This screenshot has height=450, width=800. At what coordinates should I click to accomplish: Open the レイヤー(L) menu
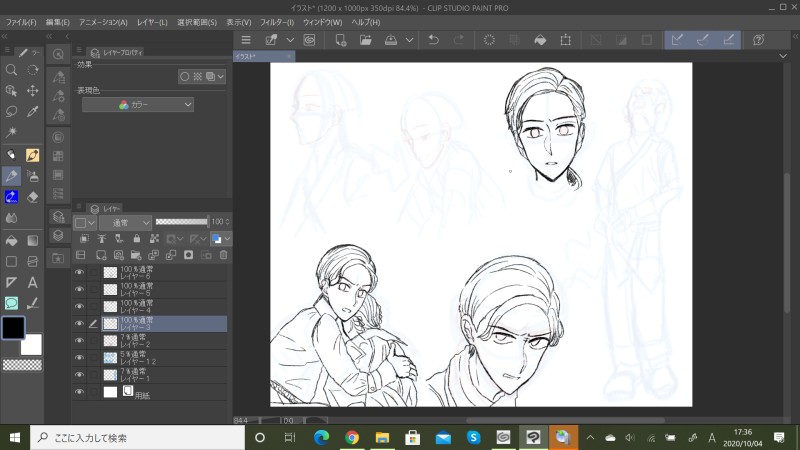[153, 21]
